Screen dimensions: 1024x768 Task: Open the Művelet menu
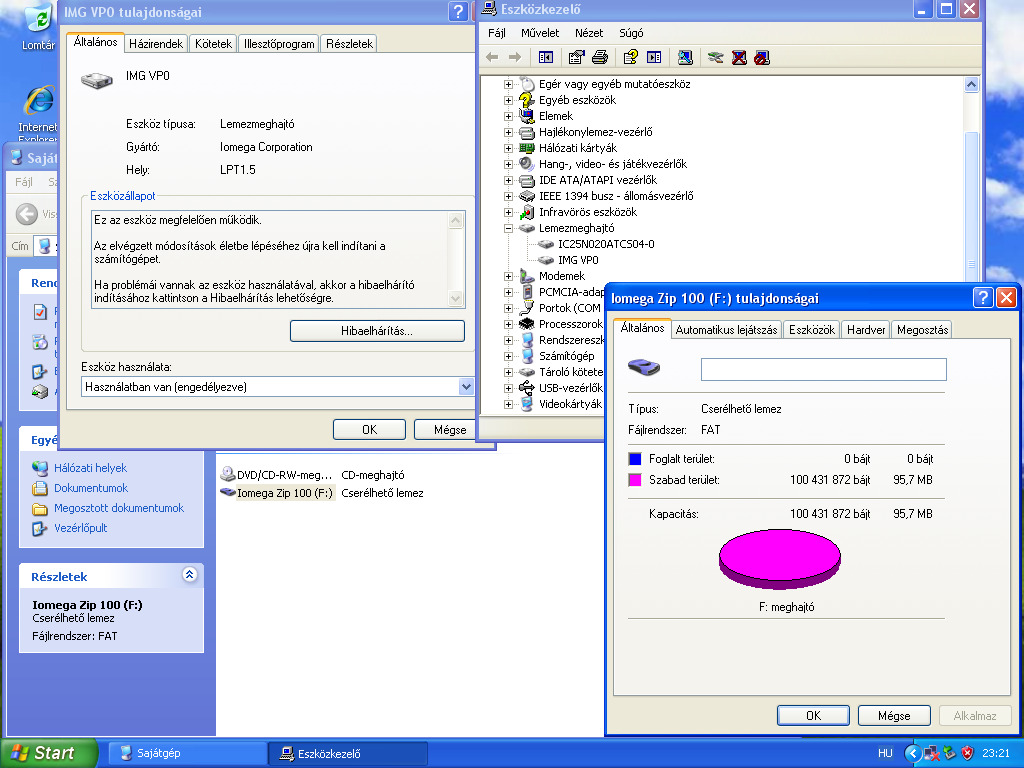point(539,33)
